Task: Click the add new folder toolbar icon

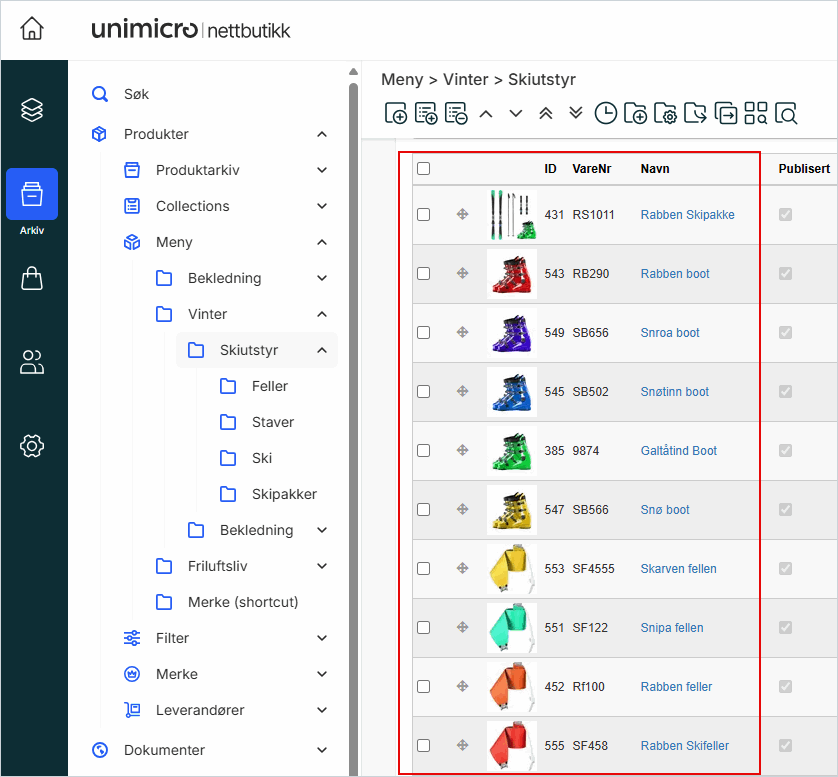Action: (635, 114)
